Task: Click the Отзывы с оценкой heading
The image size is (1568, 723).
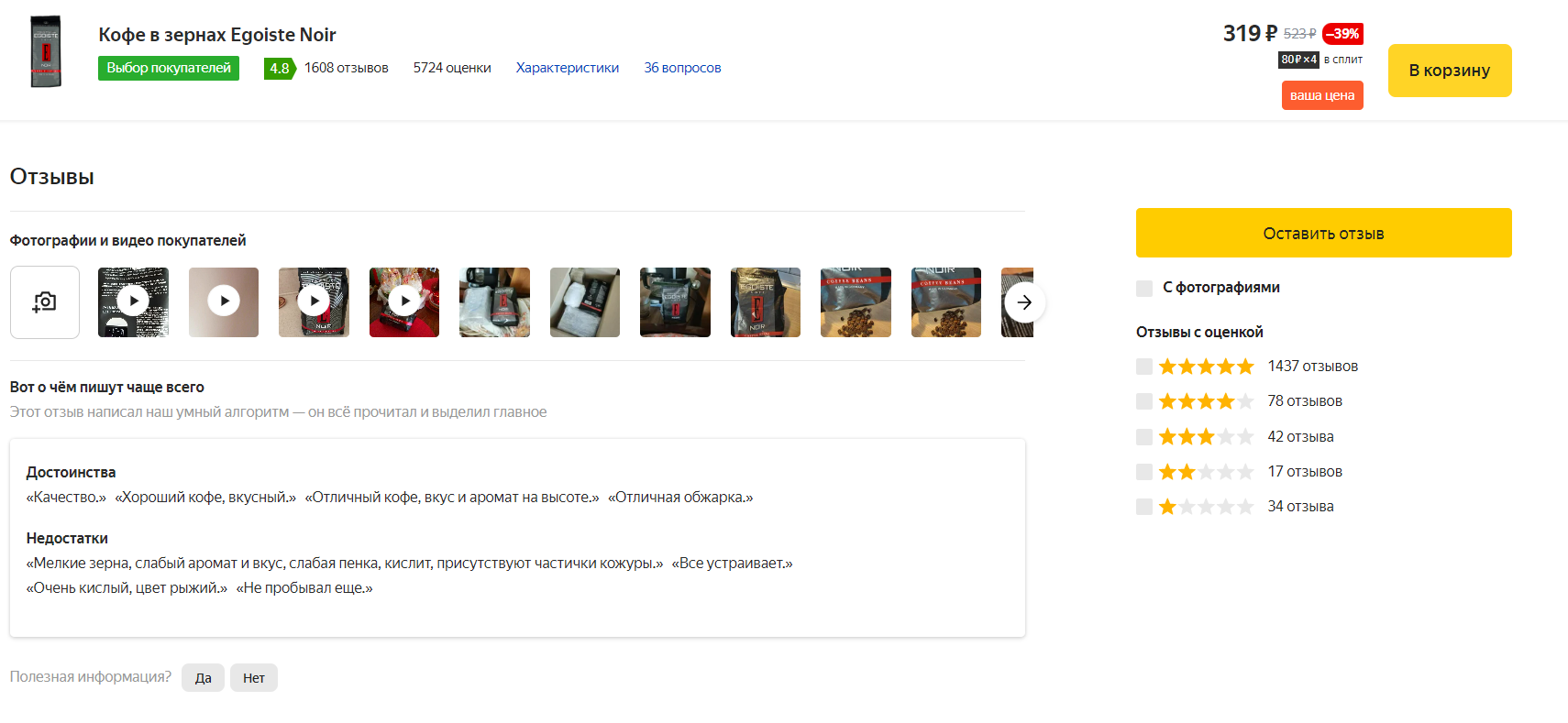Action: coord(1199,333)
